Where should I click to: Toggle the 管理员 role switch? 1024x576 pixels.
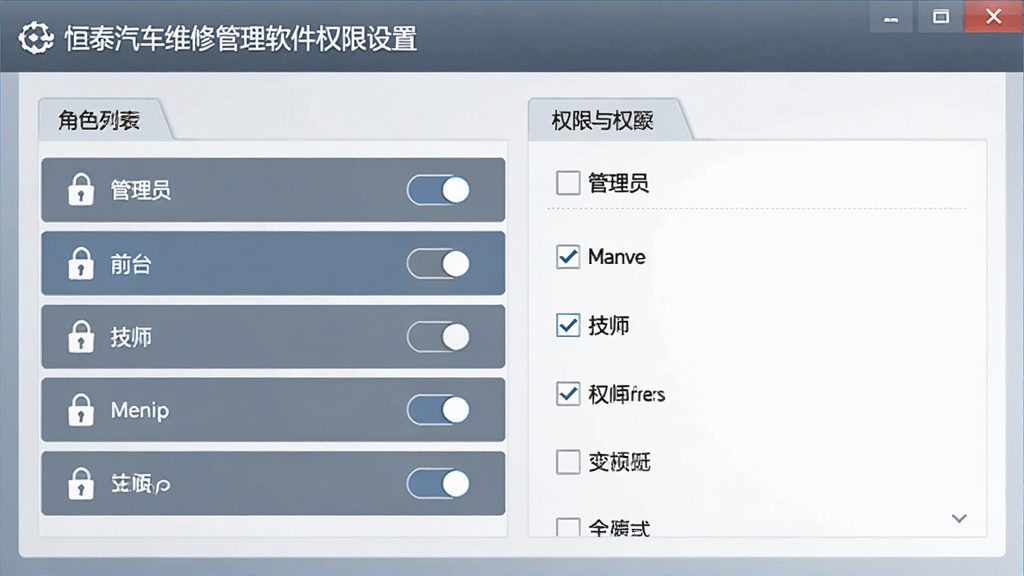tap(438, 191)
